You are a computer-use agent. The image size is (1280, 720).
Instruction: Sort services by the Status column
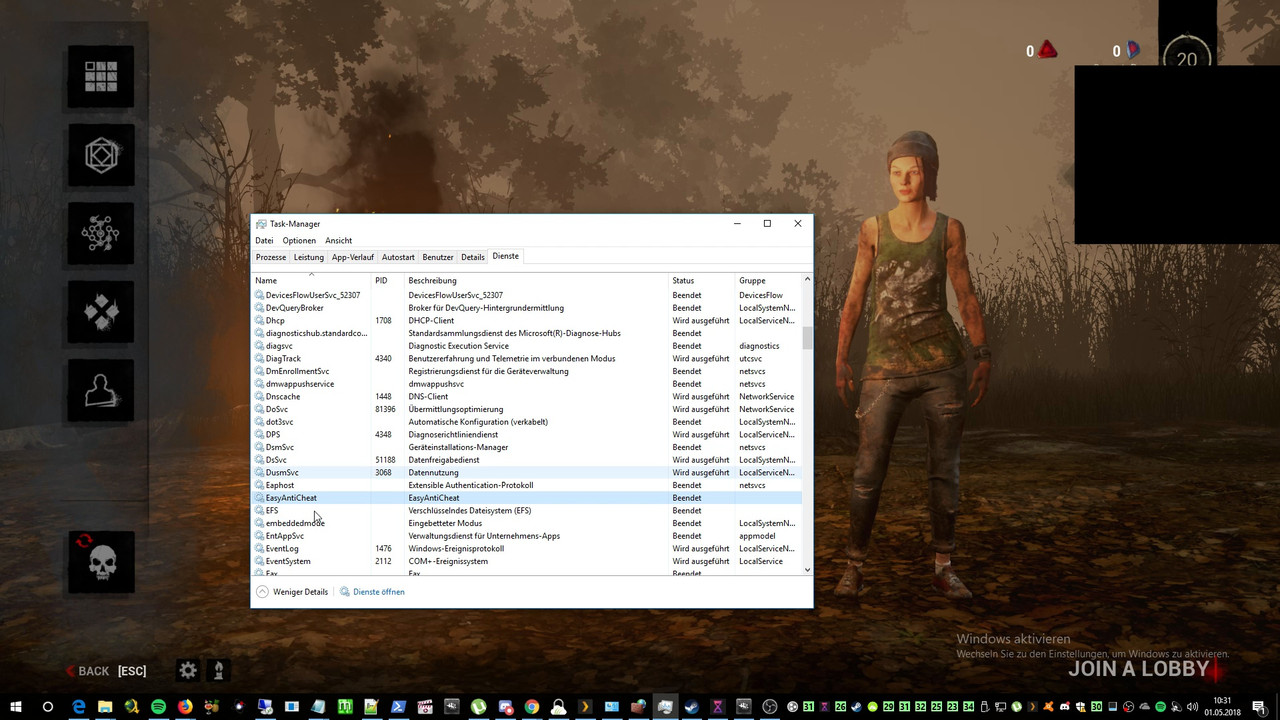703,281
